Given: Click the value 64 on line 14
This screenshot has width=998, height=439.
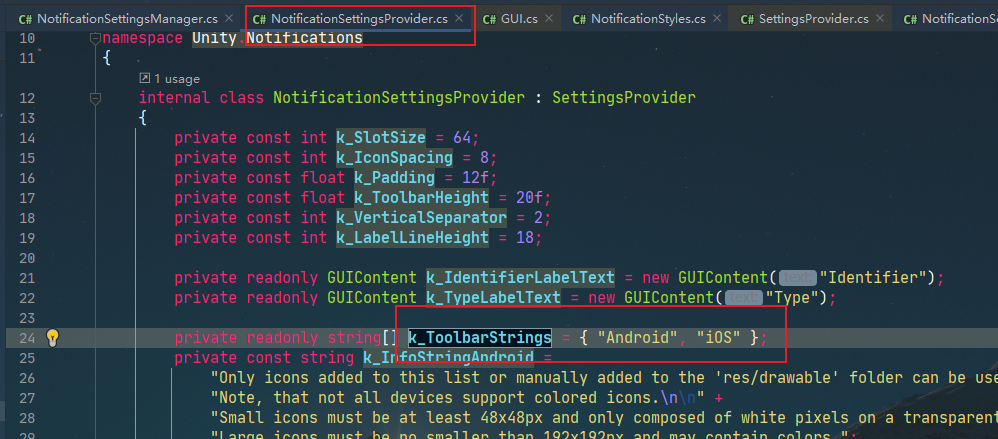Looking at the screenshot, I should (x=461, y=137).
